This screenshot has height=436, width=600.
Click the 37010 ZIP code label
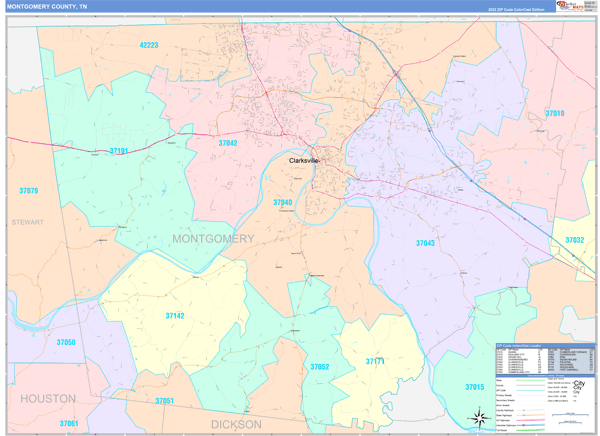pyautogui.click(x=554, y=113)
